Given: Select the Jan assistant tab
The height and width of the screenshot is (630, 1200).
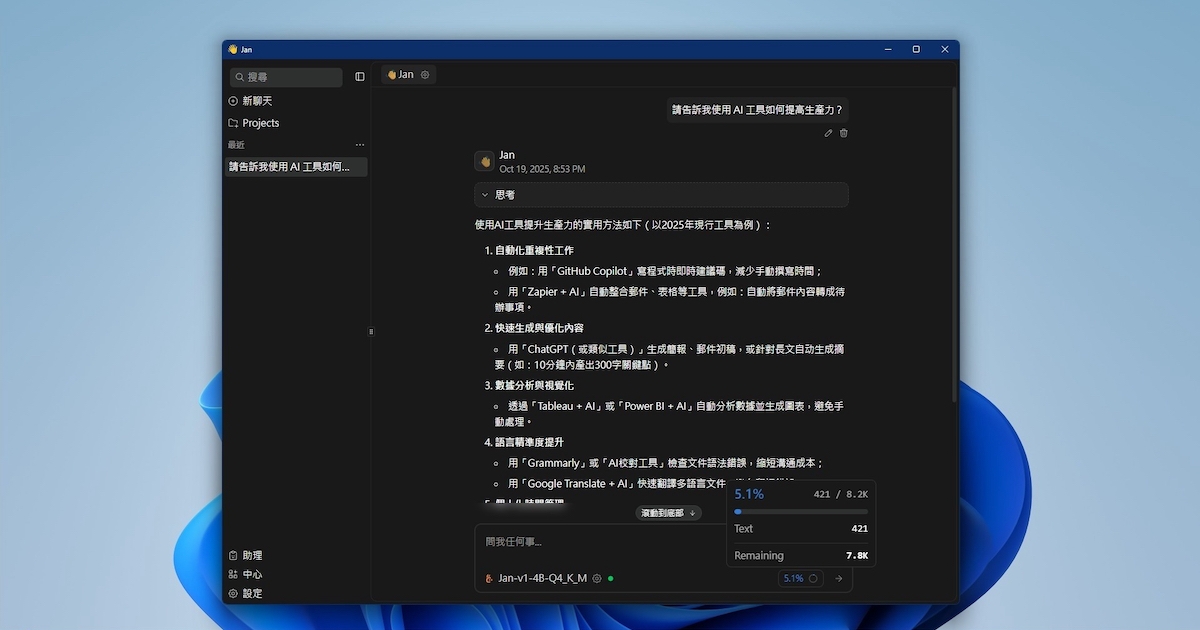Looking at the screenshot, I should click(x=400, y=75).
